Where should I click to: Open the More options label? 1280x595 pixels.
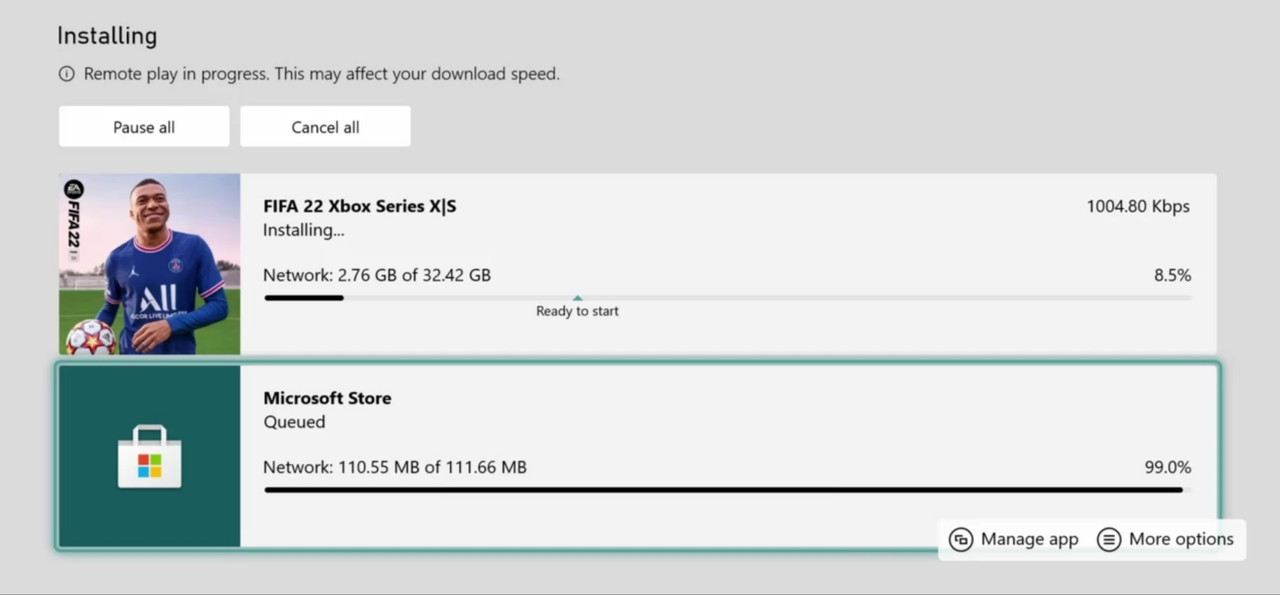(1181, 539)
